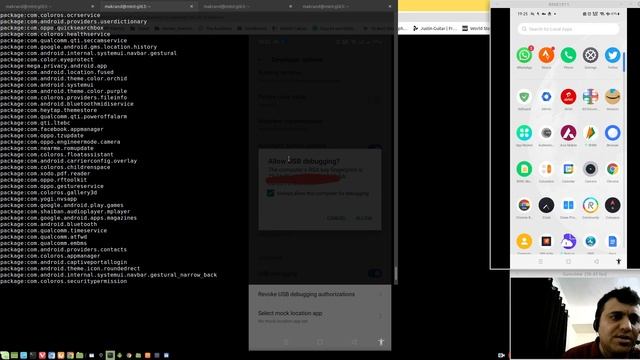Open the Clone Phone app
Image resolution: width=640 pixels, height=360 pixels.
pos(568,205)
